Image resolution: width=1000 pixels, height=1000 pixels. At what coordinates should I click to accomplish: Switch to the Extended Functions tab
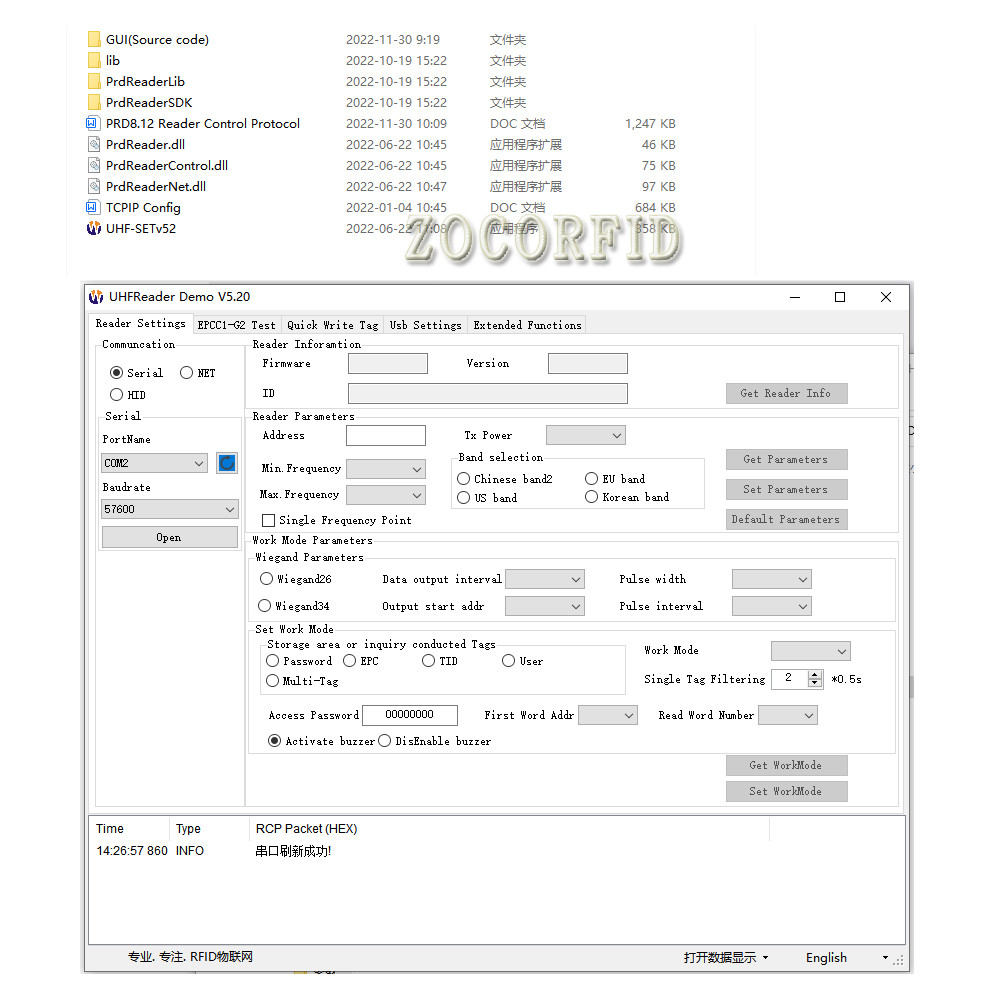pos(527,325)
